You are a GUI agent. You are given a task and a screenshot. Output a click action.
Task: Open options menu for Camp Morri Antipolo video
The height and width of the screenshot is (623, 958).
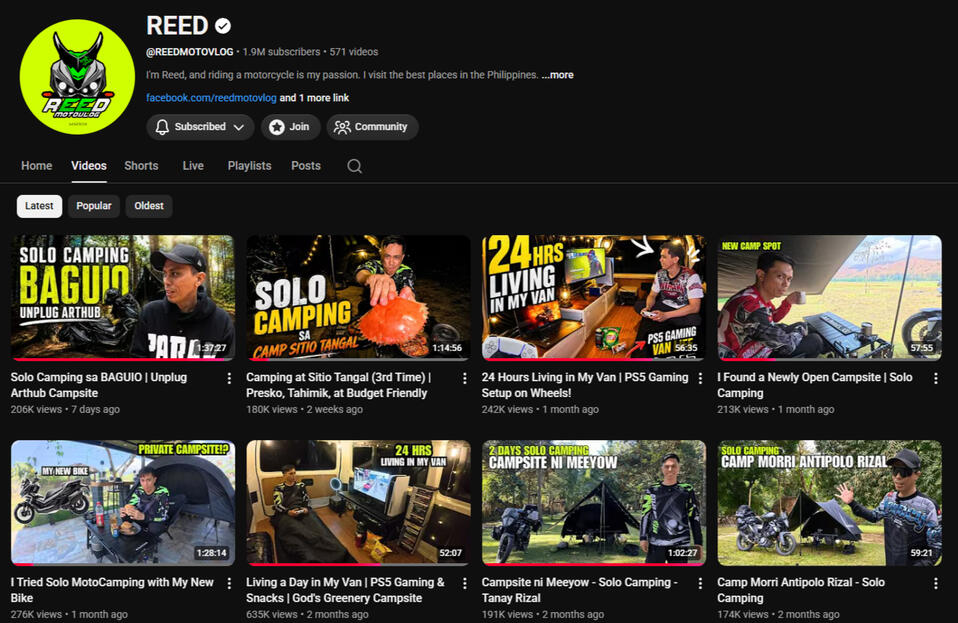click(x=935, y=584)
